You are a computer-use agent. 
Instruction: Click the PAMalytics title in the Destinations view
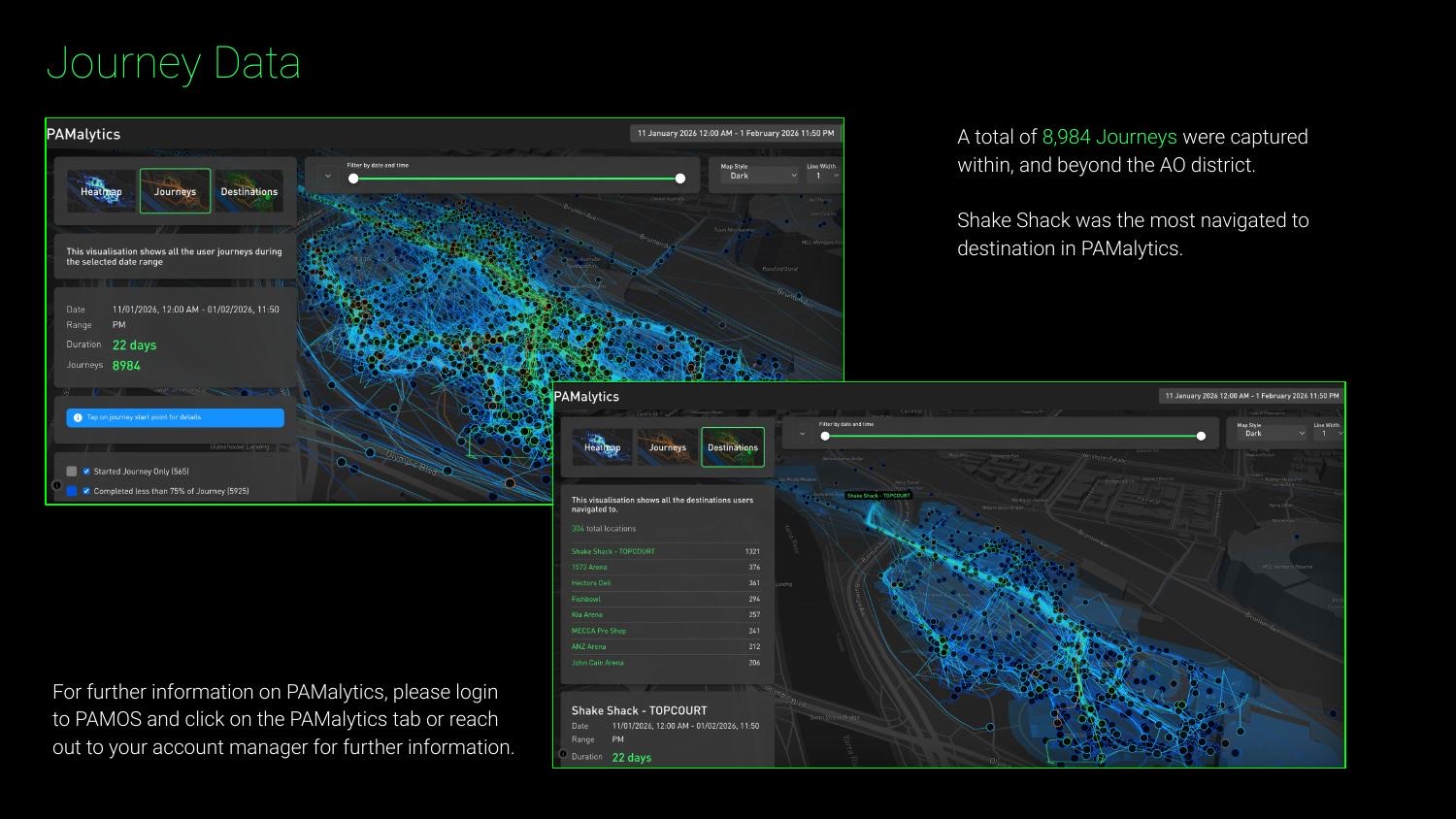click(586, 397)
